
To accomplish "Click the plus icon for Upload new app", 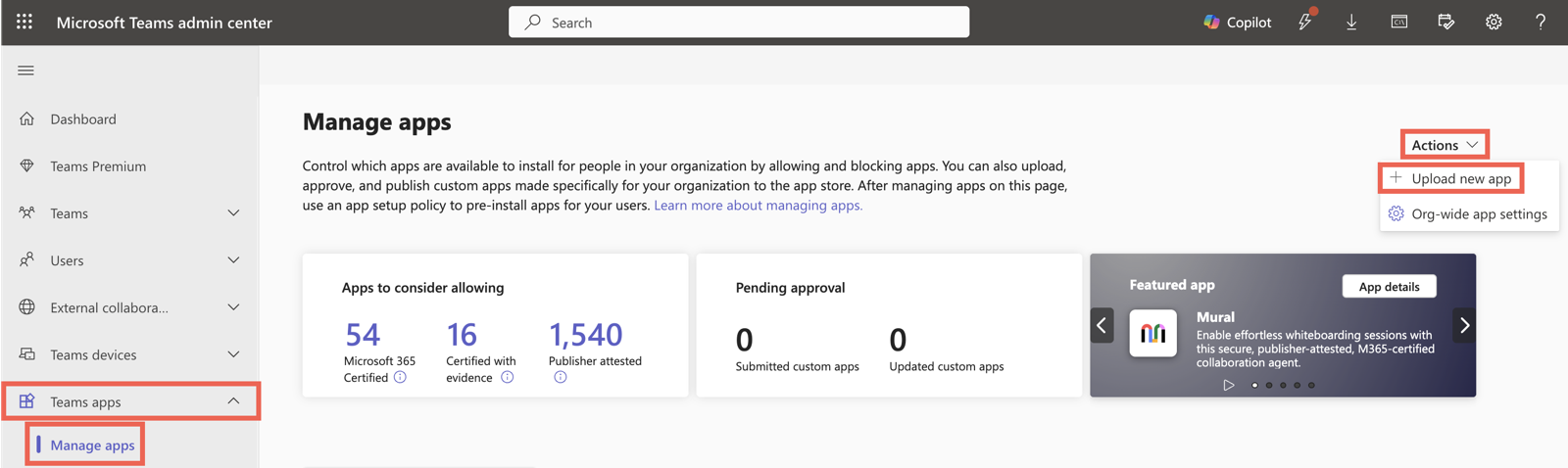I will pyautogui.click(x=1396, y=177).
